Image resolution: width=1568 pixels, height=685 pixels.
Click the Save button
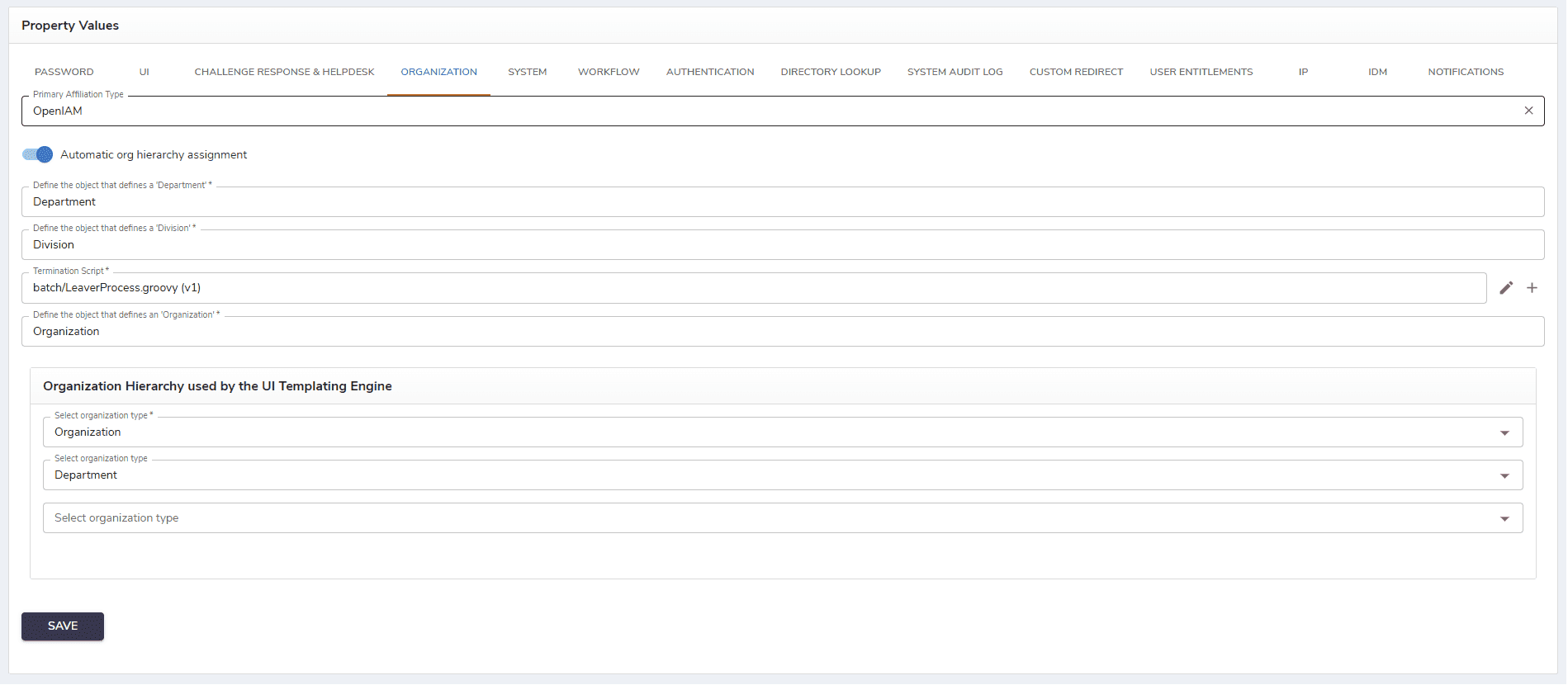coord(63,626)
